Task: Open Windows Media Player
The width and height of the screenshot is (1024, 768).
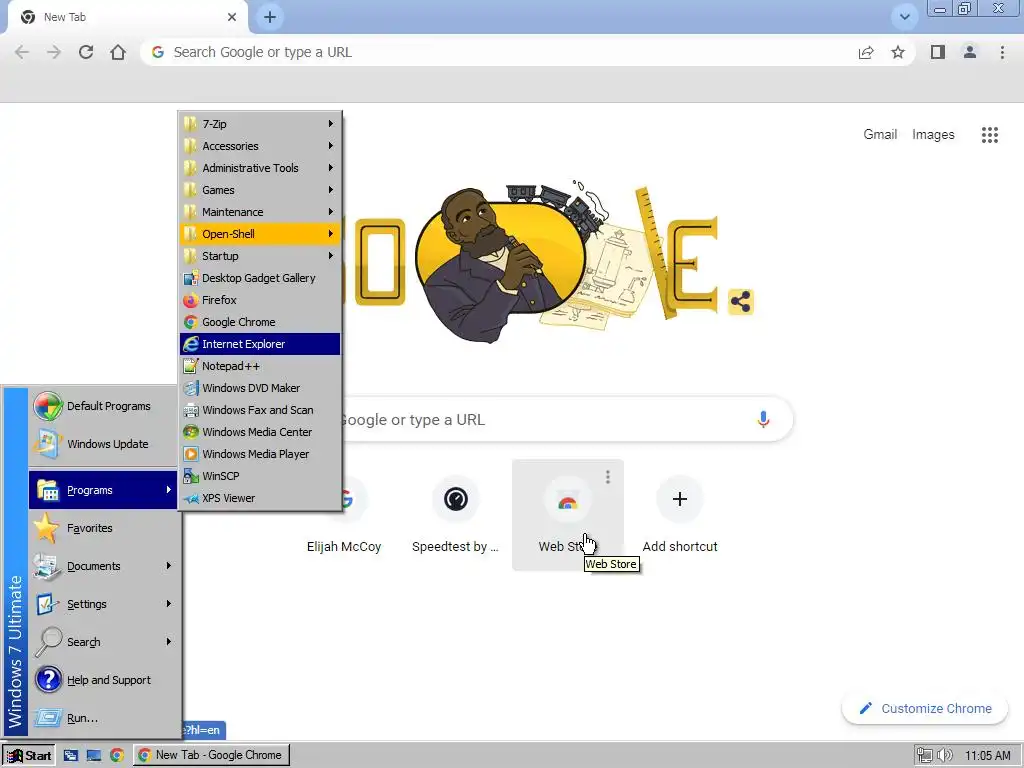Action: point(260,454)
